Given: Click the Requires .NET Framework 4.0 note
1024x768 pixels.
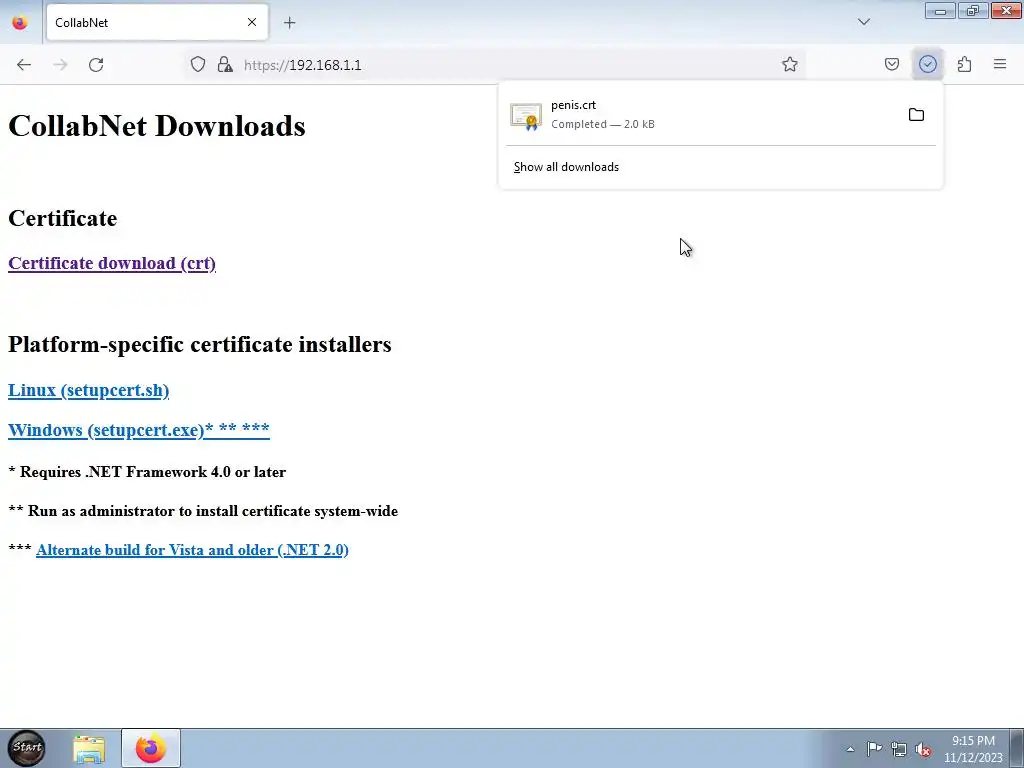Looking at the screenshot, I should [x=147, y=472].
